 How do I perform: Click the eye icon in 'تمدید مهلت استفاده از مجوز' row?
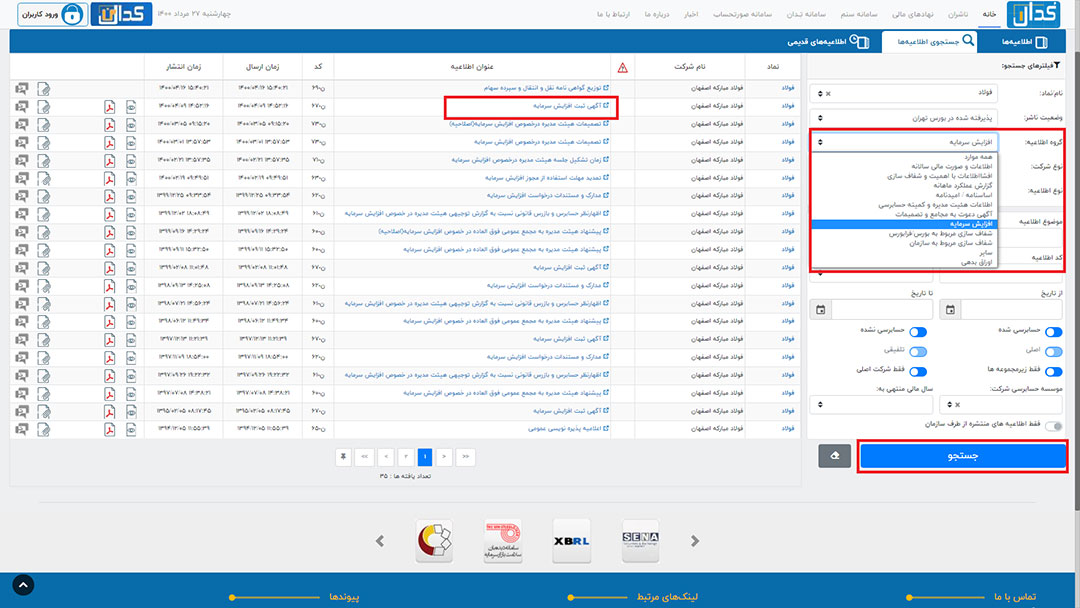pyautogui.click(x=131, y=178)
